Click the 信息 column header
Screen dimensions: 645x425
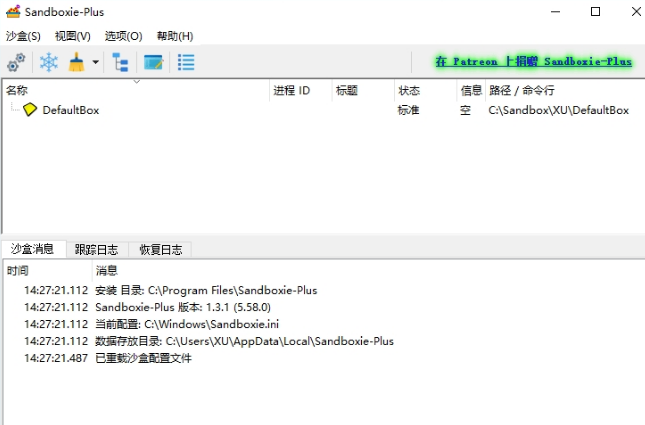(471, 91)
